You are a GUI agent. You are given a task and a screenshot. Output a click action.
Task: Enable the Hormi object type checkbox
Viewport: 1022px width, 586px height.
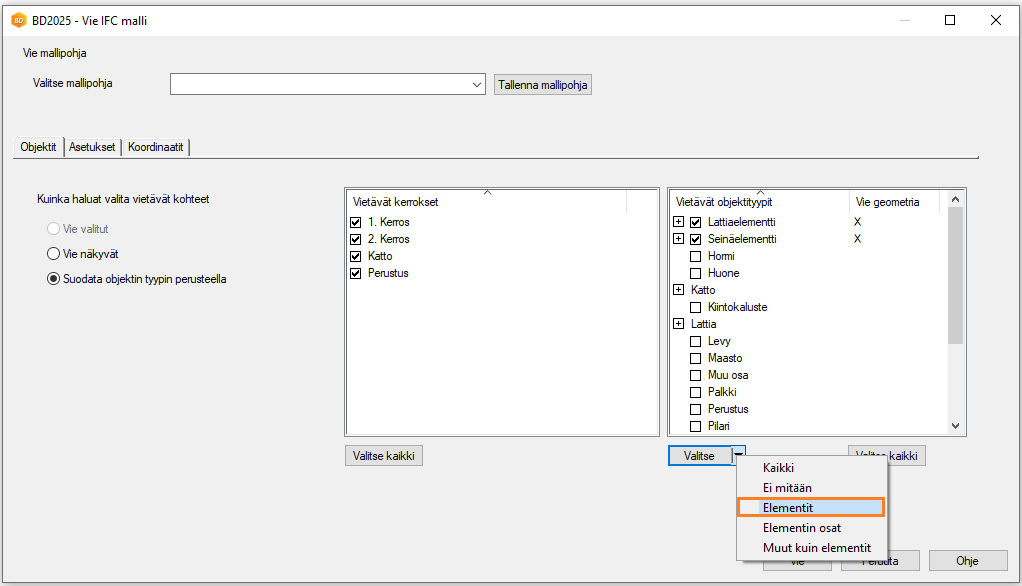click(x=696, y=256)
